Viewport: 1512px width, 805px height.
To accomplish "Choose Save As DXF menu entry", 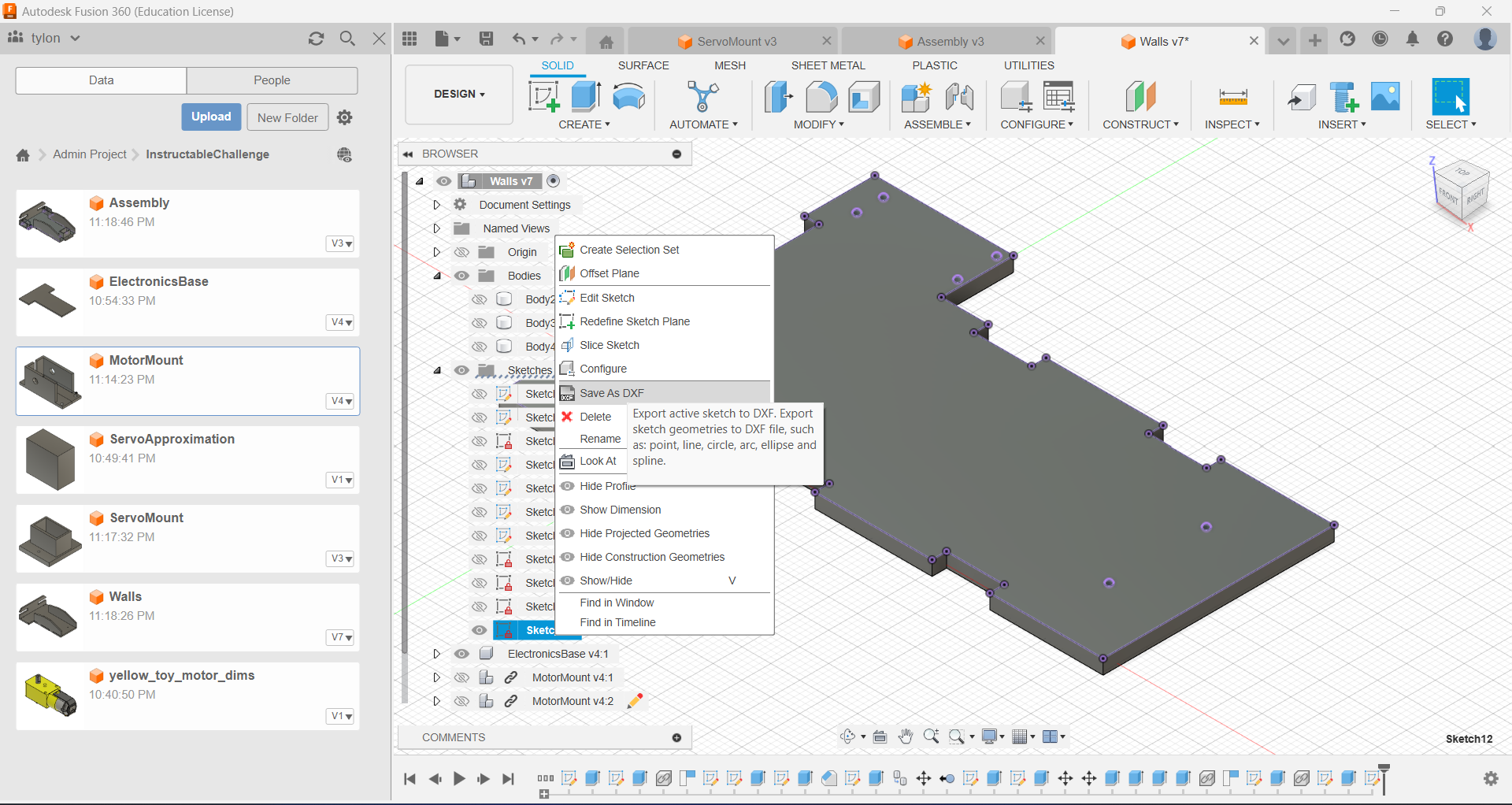I will tap(664, 393).
